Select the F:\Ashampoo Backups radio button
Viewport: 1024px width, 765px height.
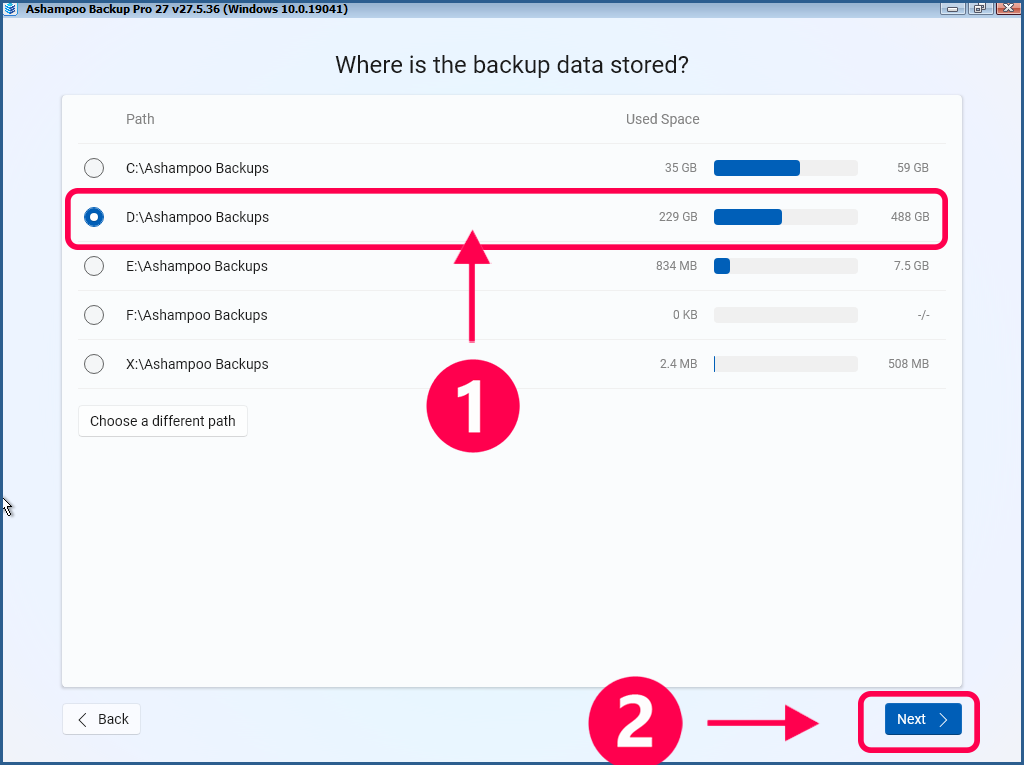[x=94, y=315]
